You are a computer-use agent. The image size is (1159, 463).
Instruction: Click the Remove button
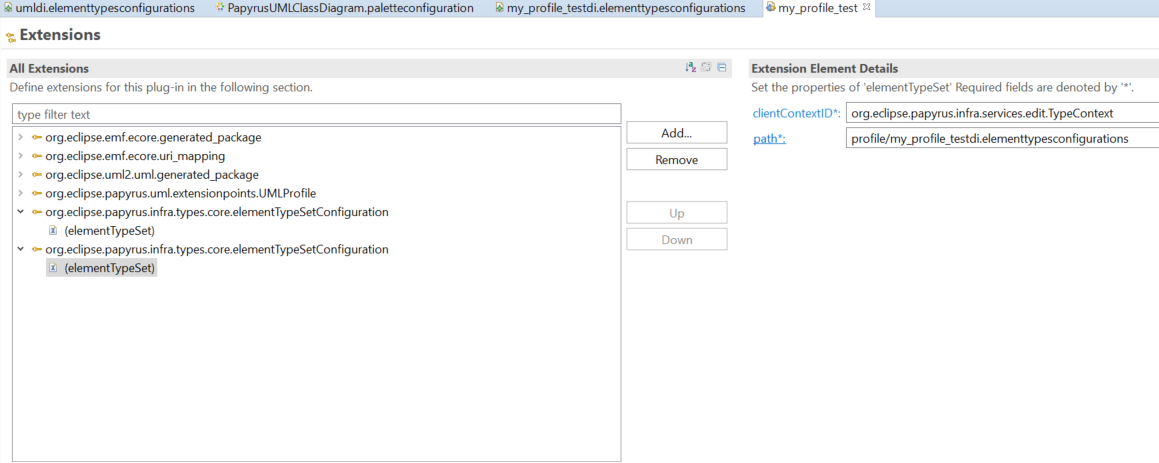point(677,160)
